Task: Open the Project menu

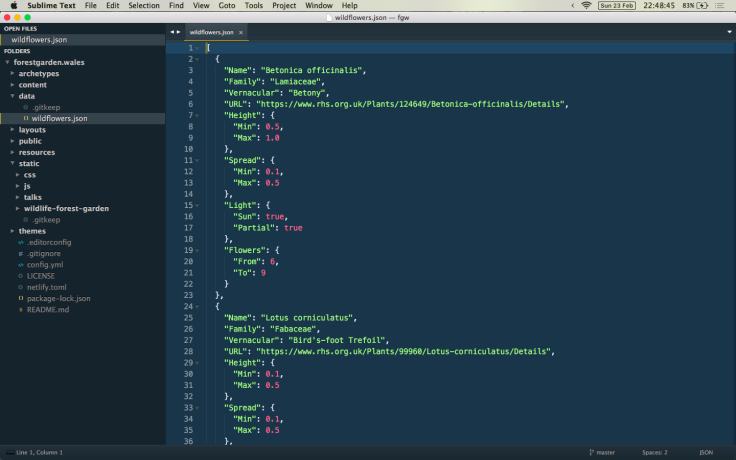Action: pos(284,6)
